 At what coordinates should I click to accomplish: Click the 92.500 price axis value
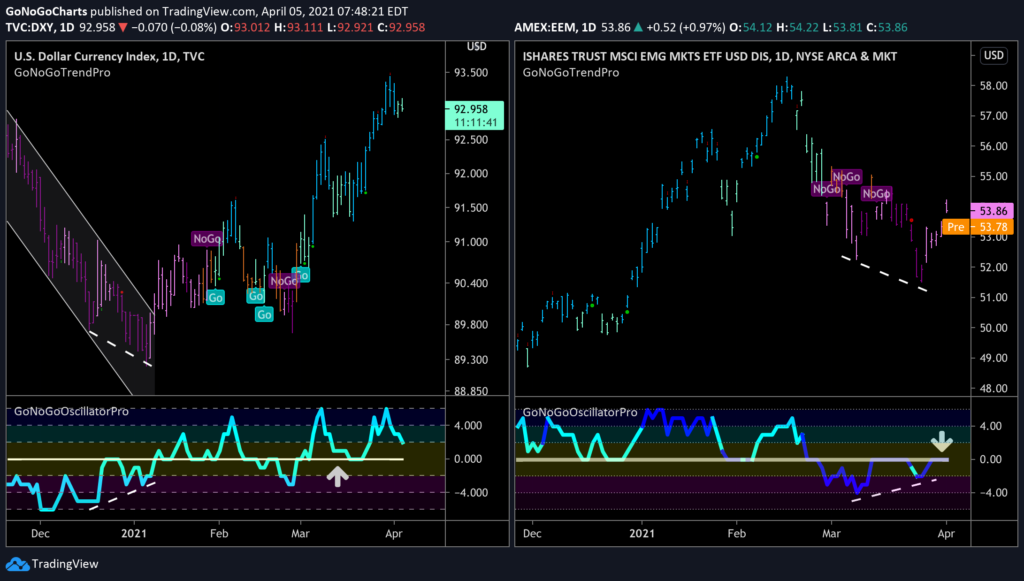(470, 140)
